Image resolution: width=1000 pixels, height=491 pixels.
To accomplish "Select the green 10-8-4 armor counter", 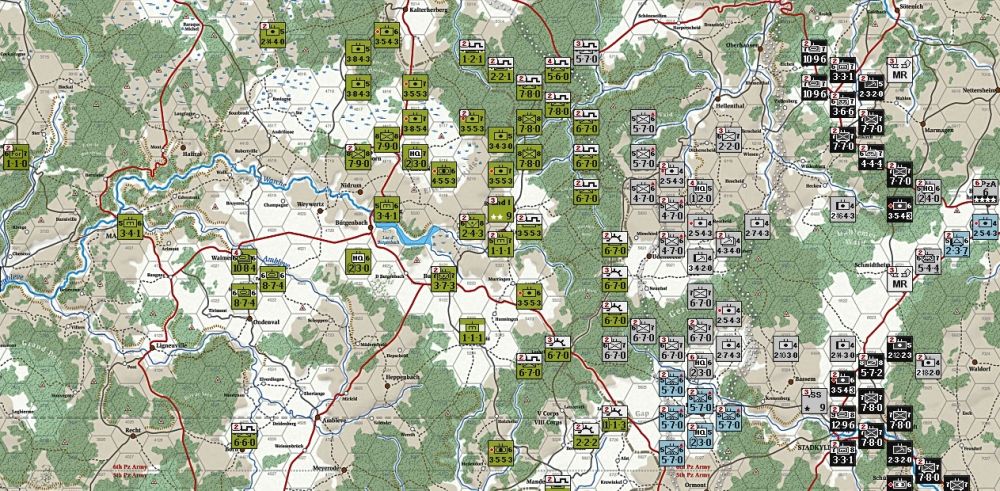I will click(244, 261).
